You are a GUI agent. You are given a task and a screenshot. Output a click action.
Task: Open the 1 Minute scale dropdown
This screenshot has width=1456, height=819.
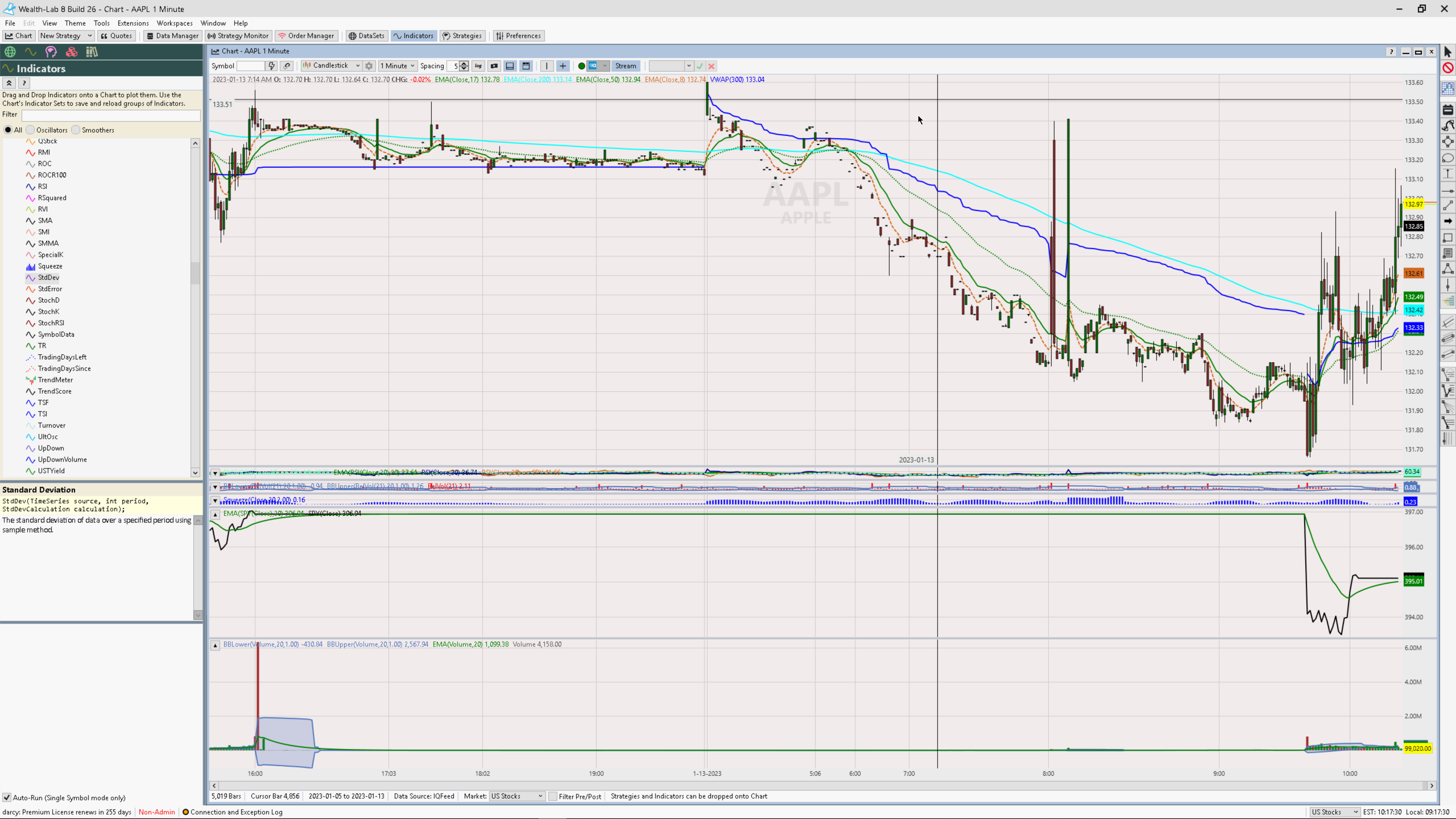click(x=397, y=66)
